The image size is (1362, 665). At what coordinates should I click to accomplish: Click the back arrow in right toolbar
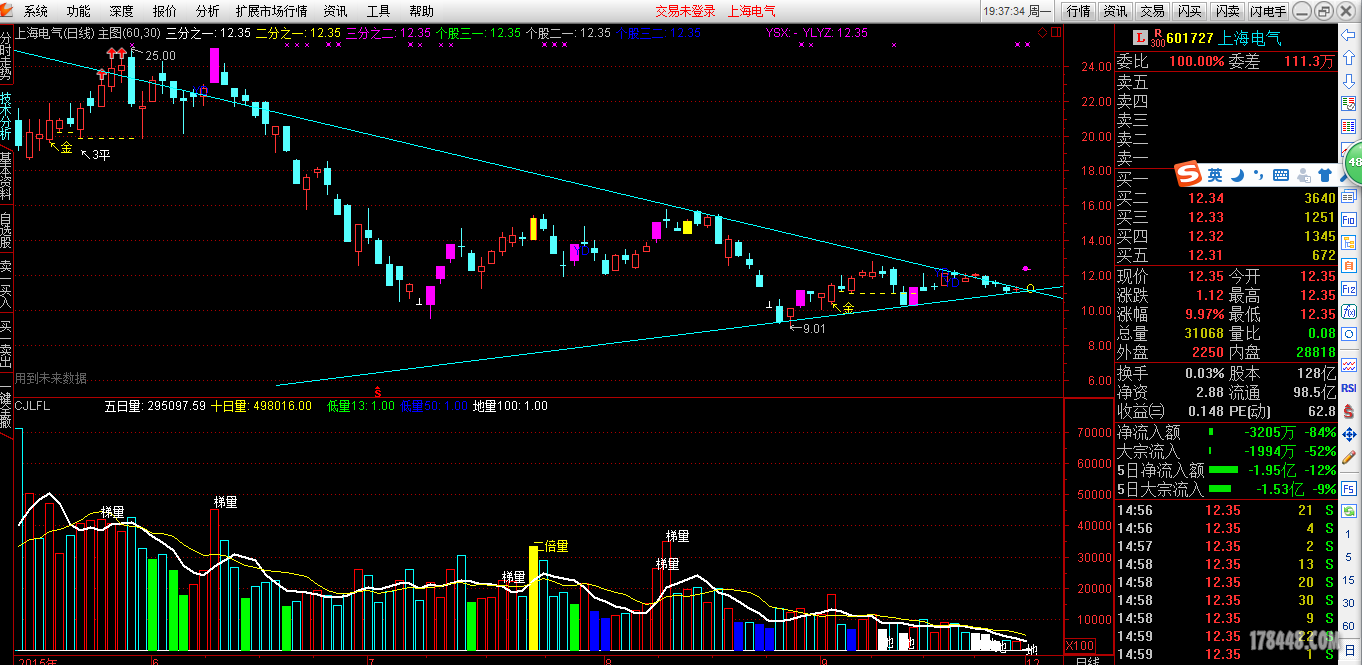click(1349, 35)
